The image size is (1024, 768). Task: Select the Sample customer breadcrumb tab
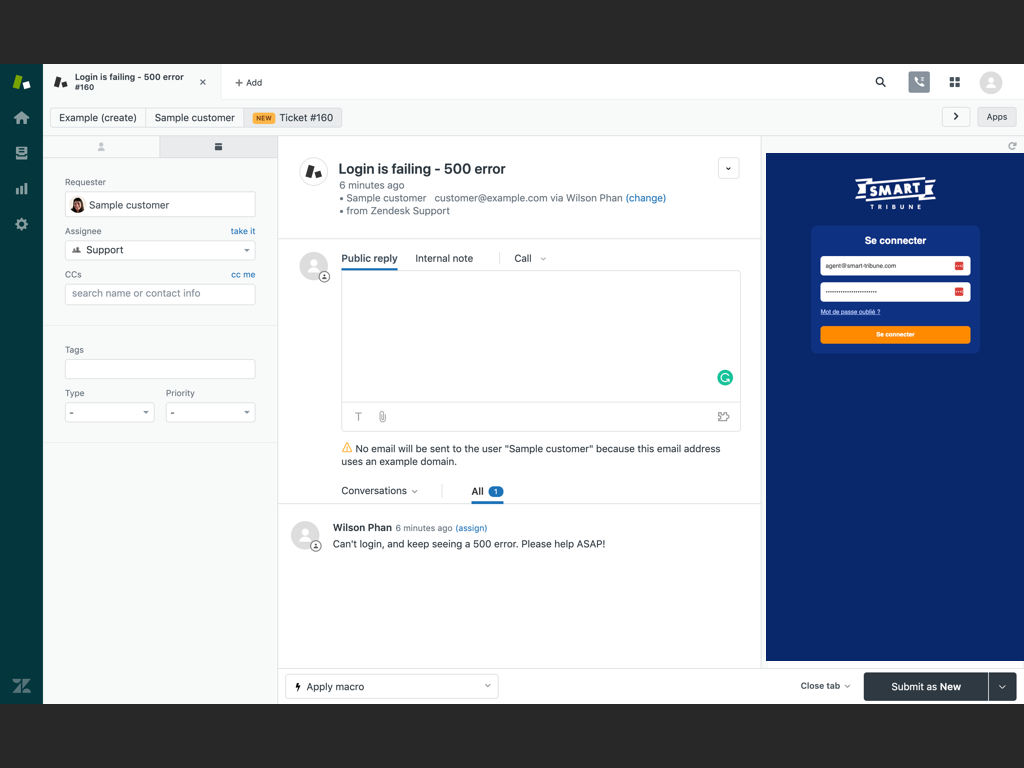tap(194, 118)
